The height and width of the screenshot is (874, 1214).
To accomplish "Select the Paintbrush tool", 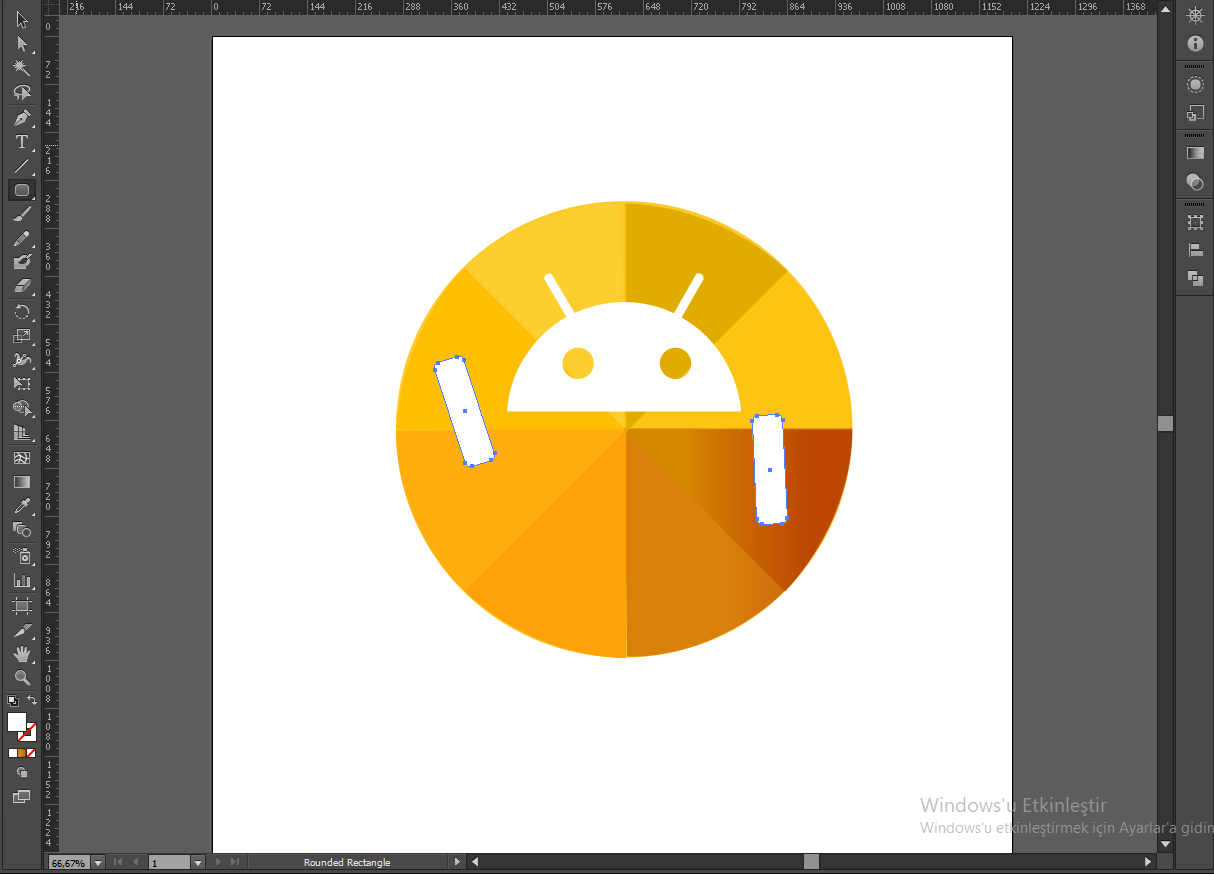I will point(21,214).
